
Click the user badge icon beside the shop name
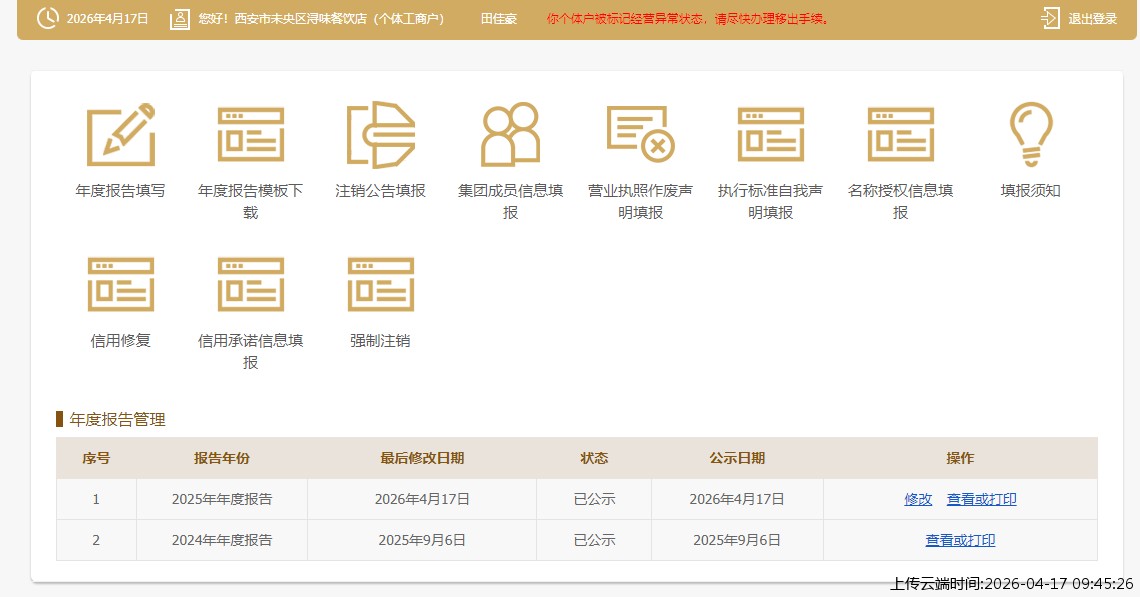[x=180, y=17]
